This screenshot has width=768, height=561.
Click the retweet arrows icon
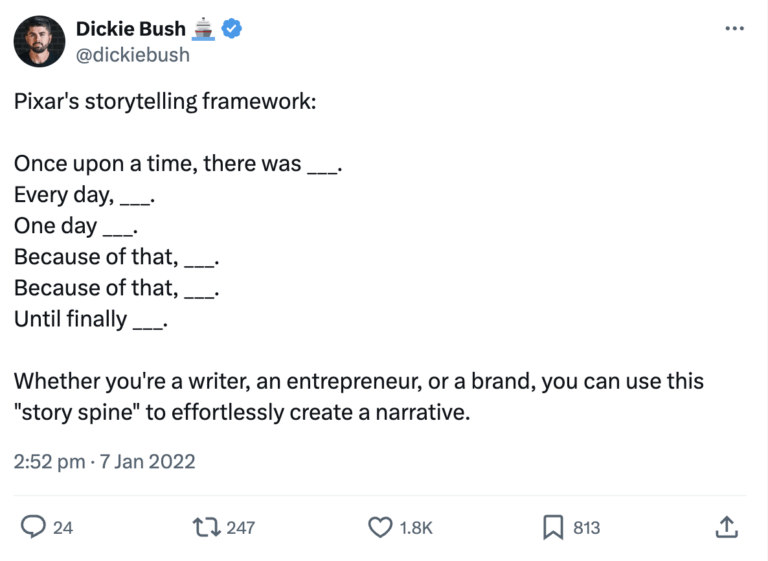point(207,526)
